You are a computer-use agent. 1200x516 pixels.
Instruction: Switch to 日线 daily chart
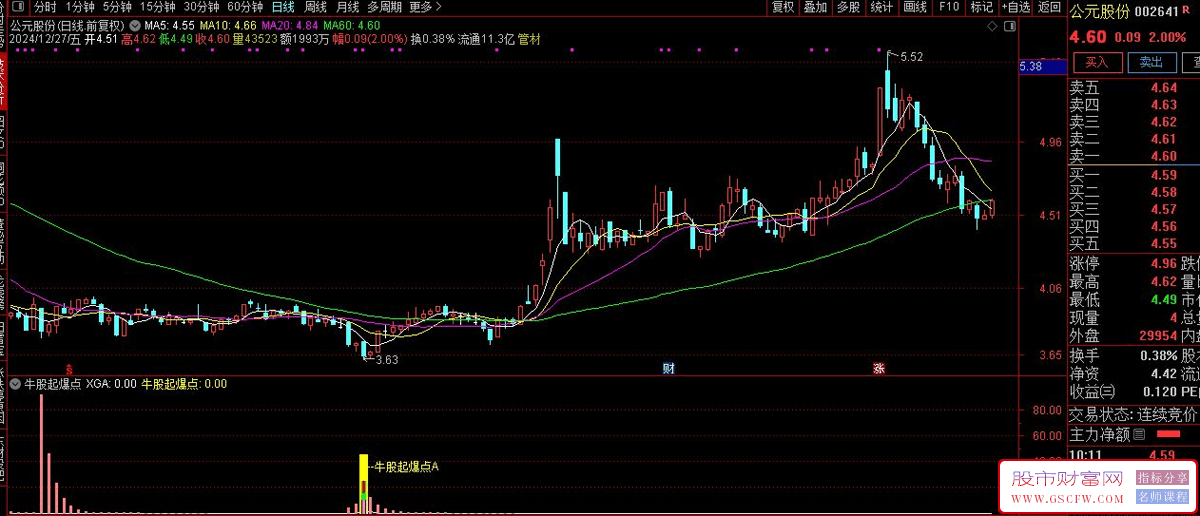pyautogui.click(x=283, y=7)
